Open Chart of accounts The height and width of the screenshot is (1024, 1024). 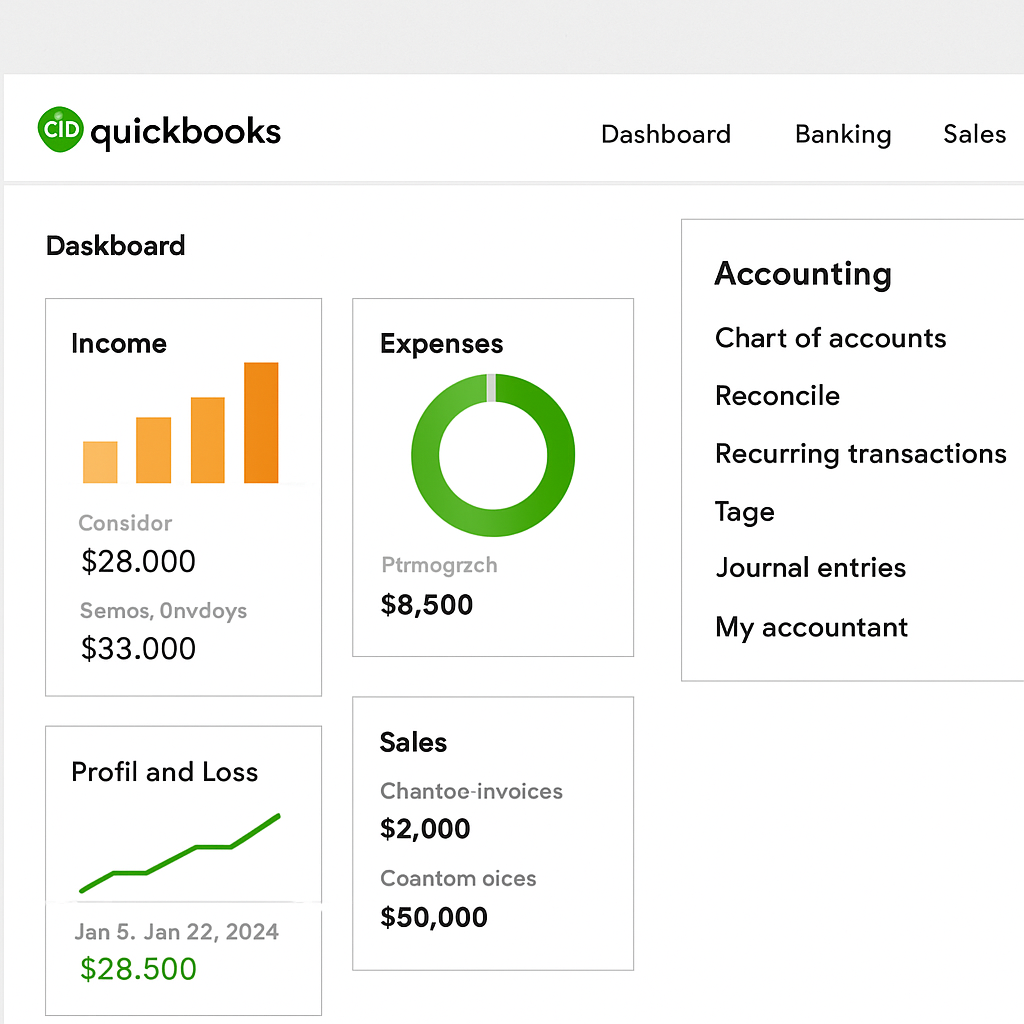[x=830, y=338]
